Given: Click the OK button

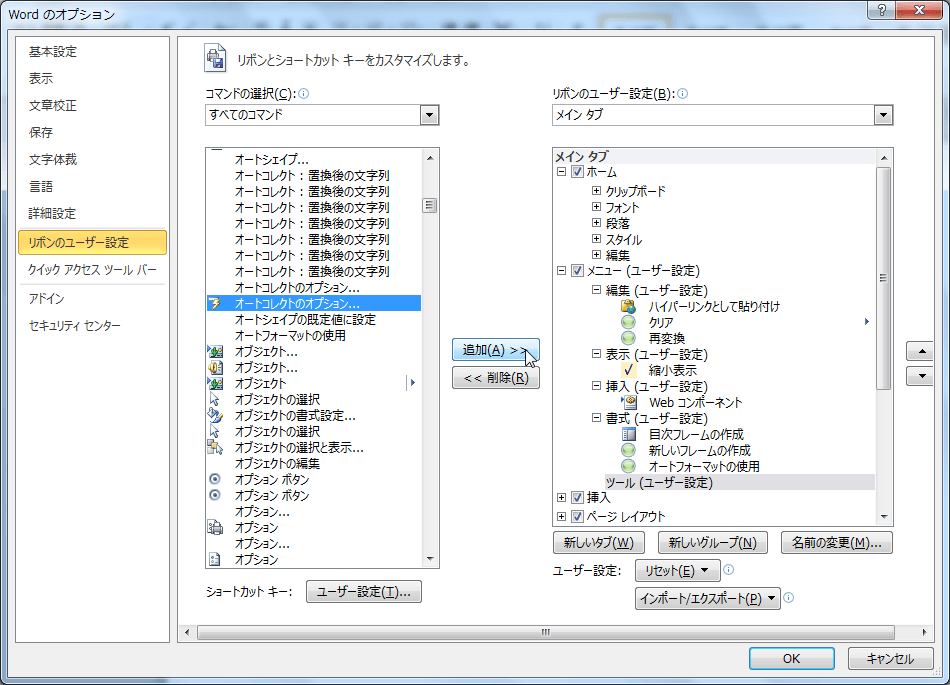Looking at the screenshot, I should tap(791, 658).
